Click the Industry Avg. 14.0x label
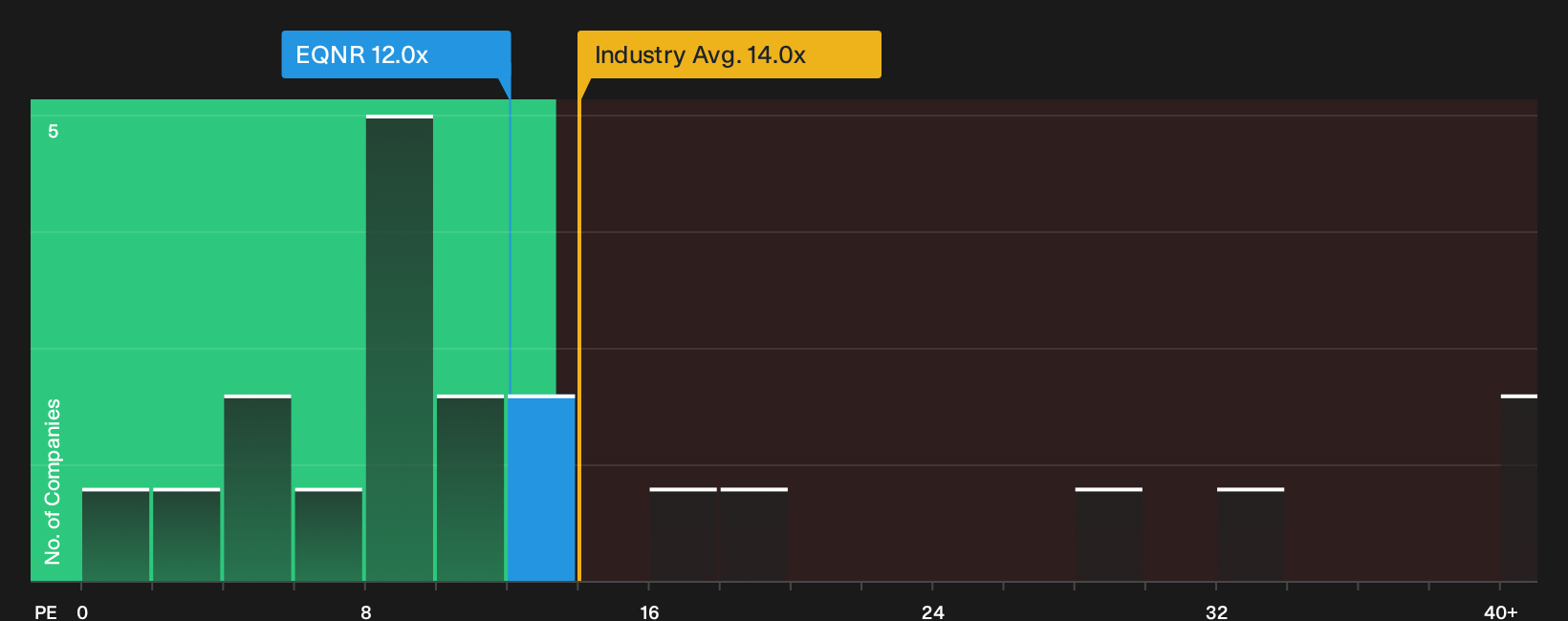 730,54
